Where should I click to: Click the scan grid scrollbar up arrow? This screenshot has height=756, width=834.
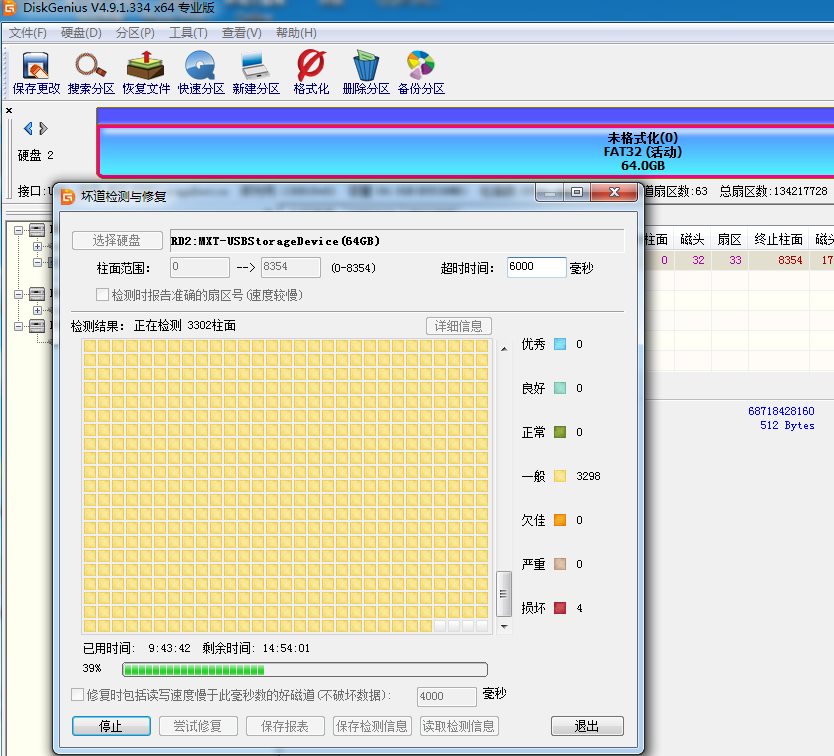[504, 348]
